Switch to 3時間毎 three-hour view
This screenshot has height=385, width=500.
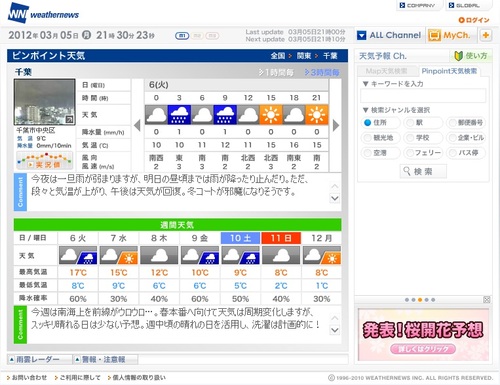click(x=322, y=72)
